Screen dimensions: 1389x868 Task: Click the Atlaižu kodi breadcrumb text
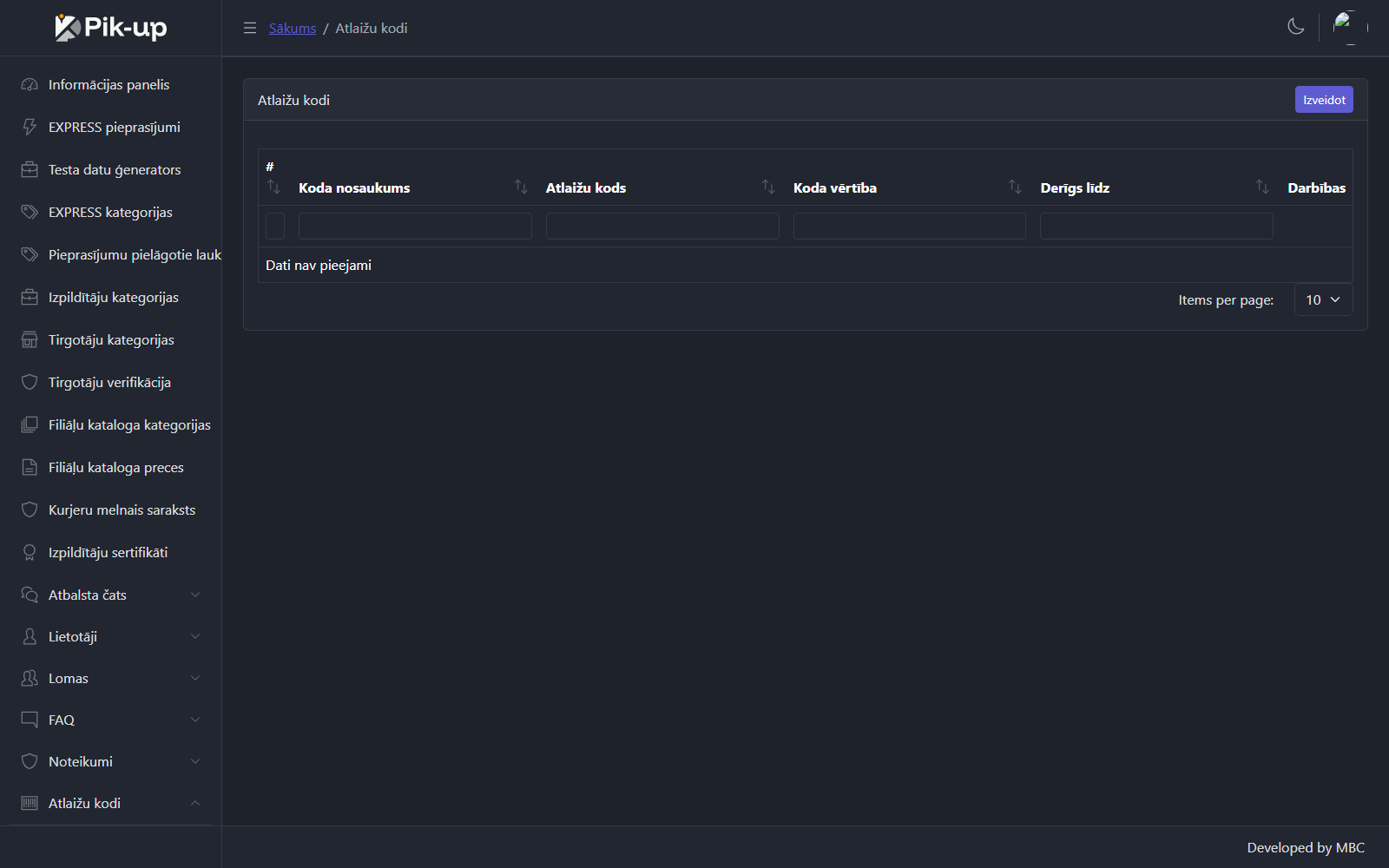click(x=372, y=28)
